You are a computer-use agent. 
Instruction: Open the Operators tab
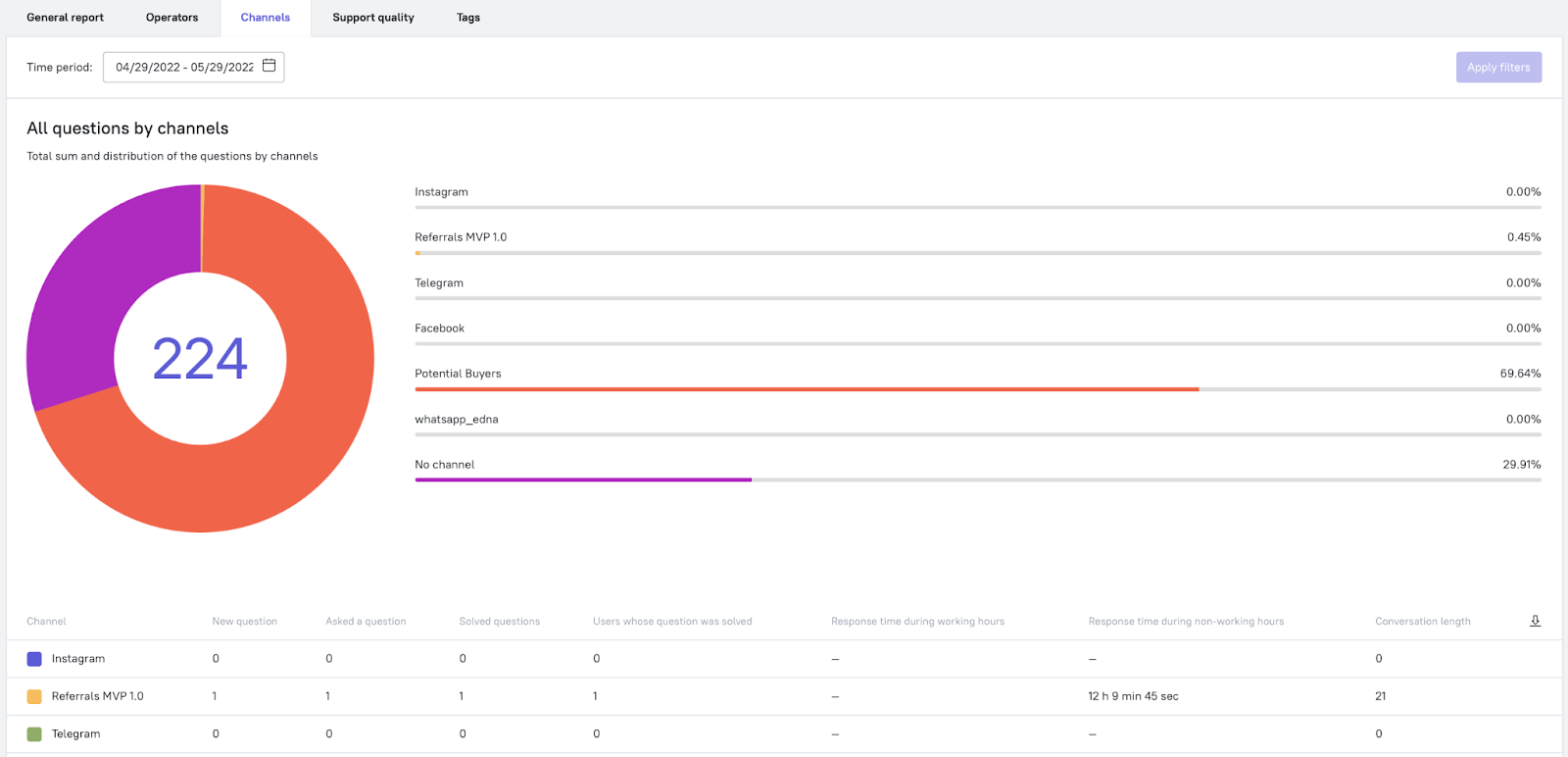[171, 18]
